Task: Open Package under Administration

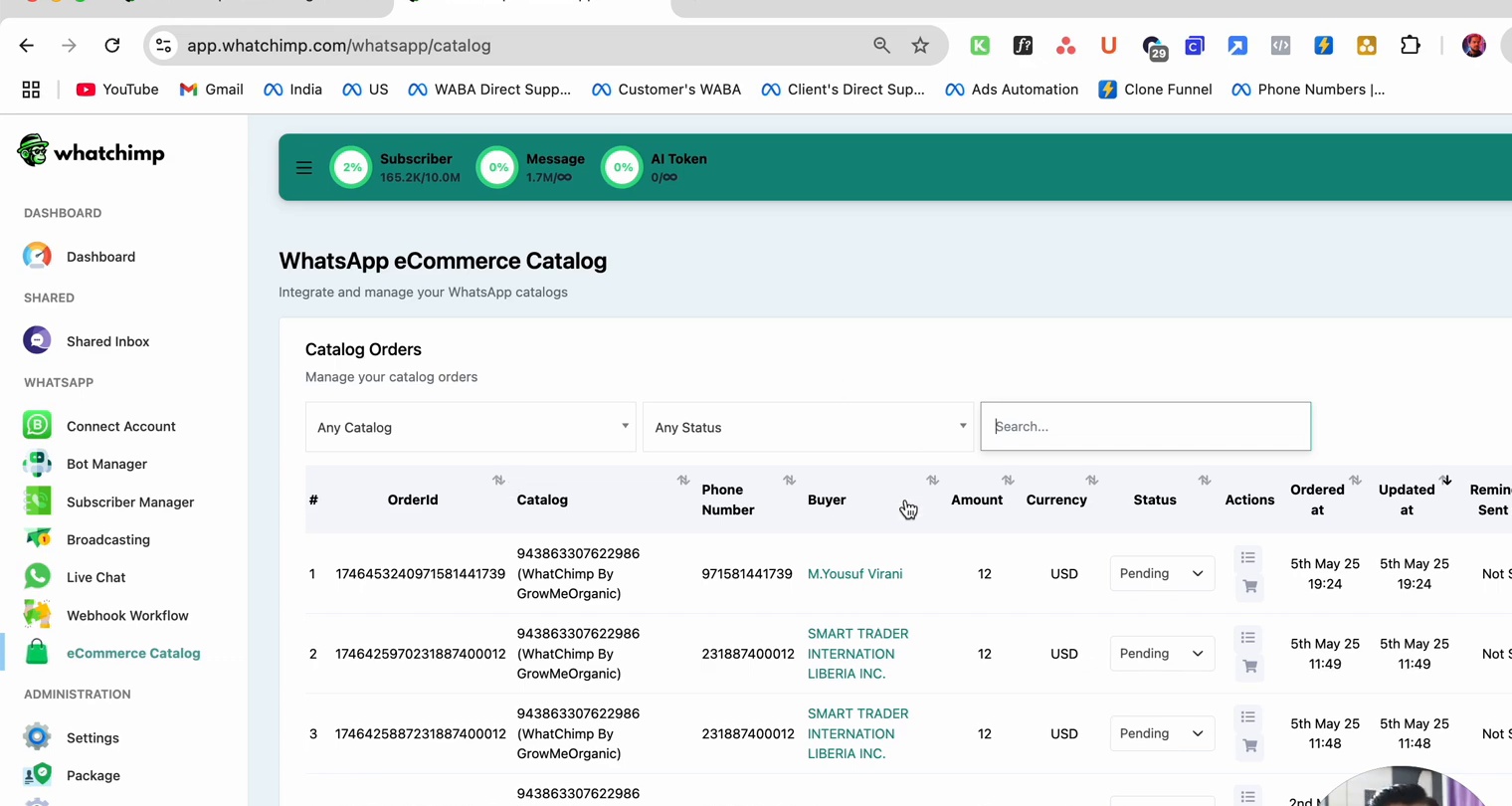Action: pyautogui.click(x=72, y=775)
